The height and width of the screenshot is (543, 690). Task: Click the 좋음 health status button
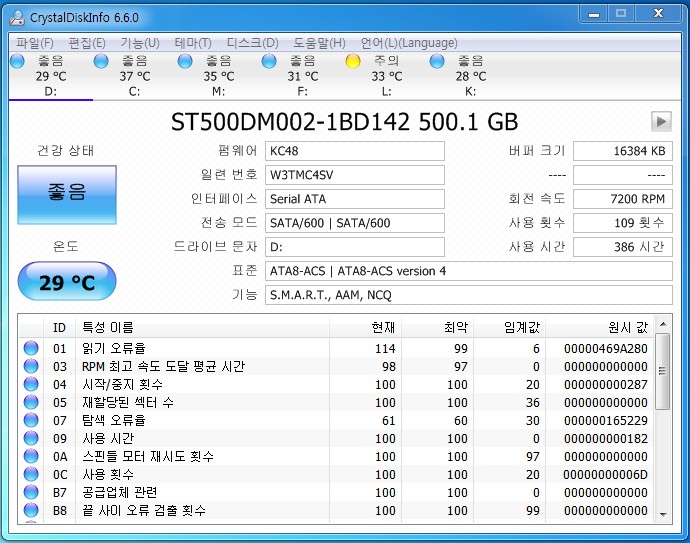(x=66, y=194)
